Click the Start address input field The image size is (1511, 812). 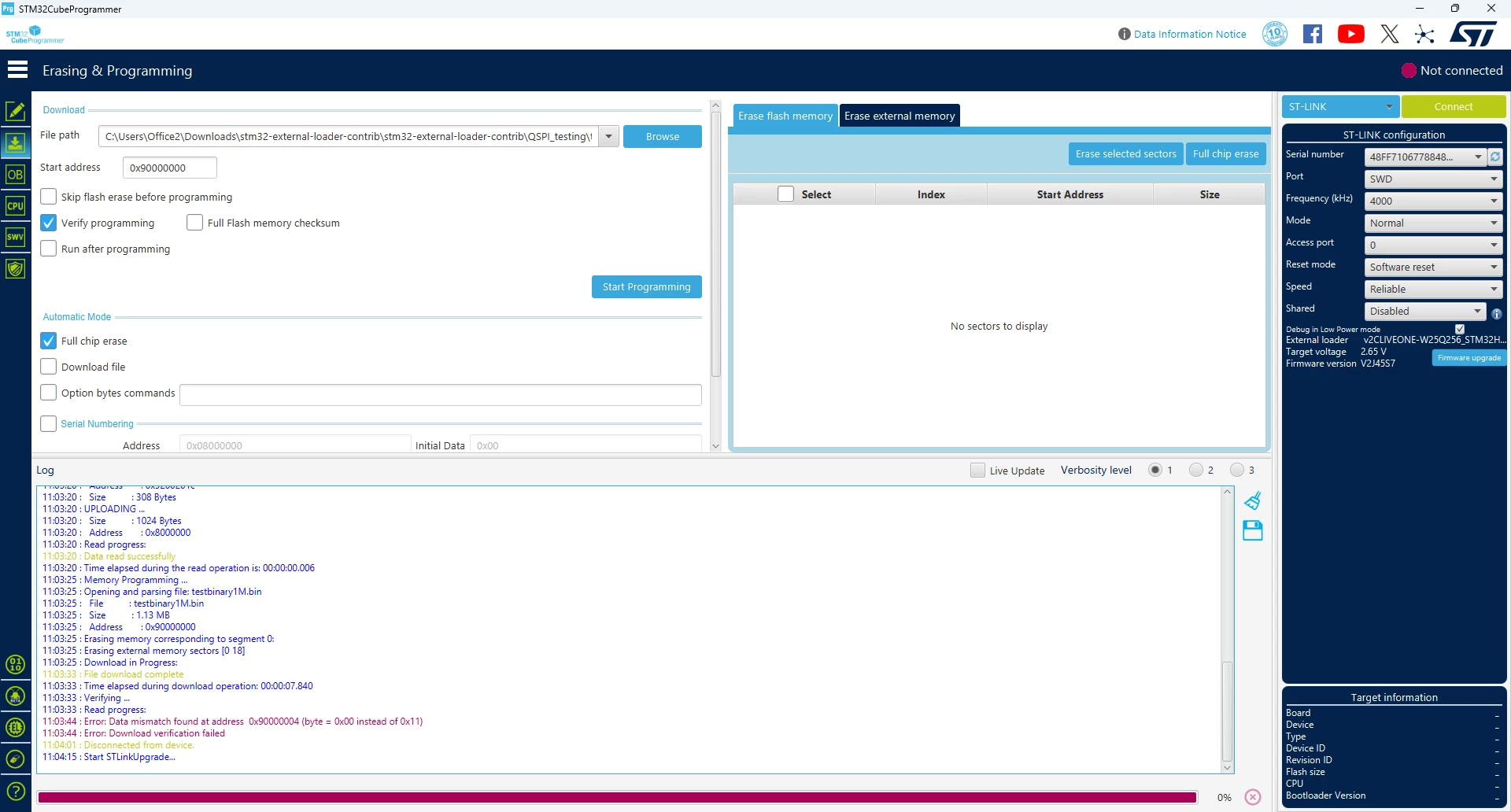170,168
